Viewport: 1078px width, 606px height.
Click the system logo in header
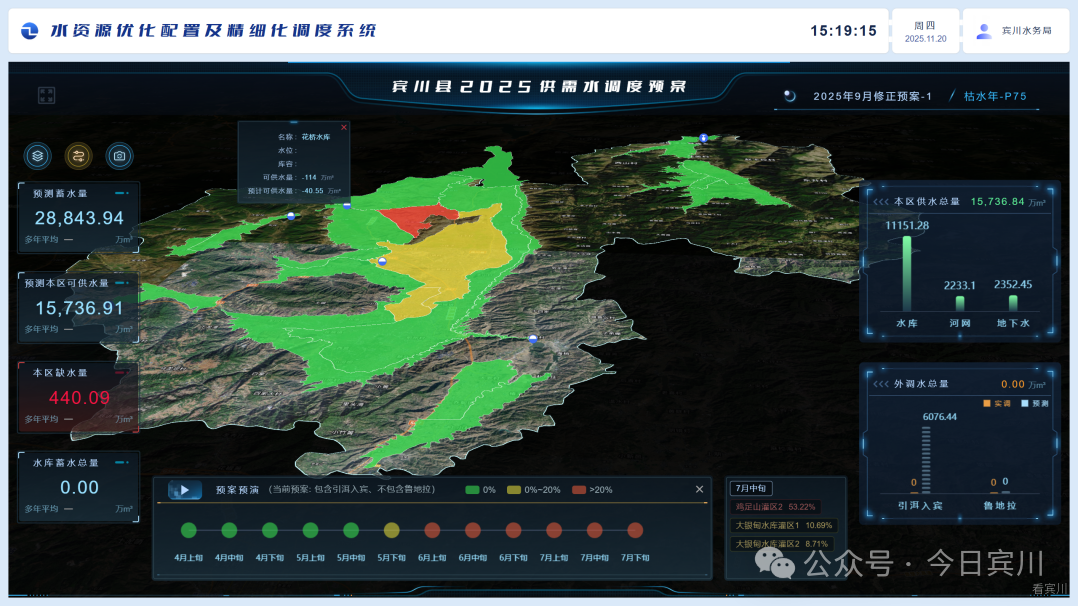tap(30, 31)
